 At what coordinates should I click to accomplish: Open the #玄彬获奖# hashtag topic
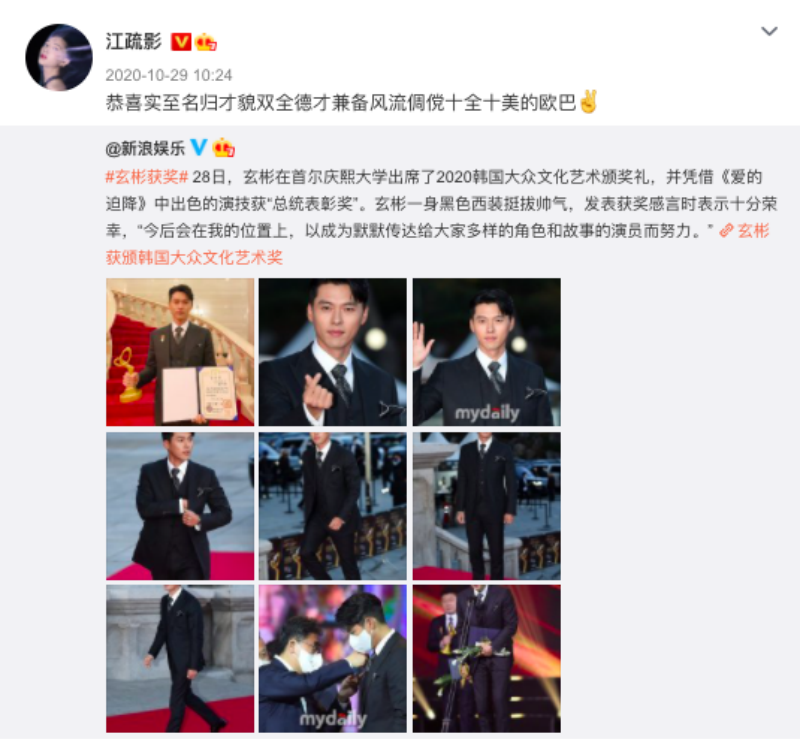tap(147, 177)
